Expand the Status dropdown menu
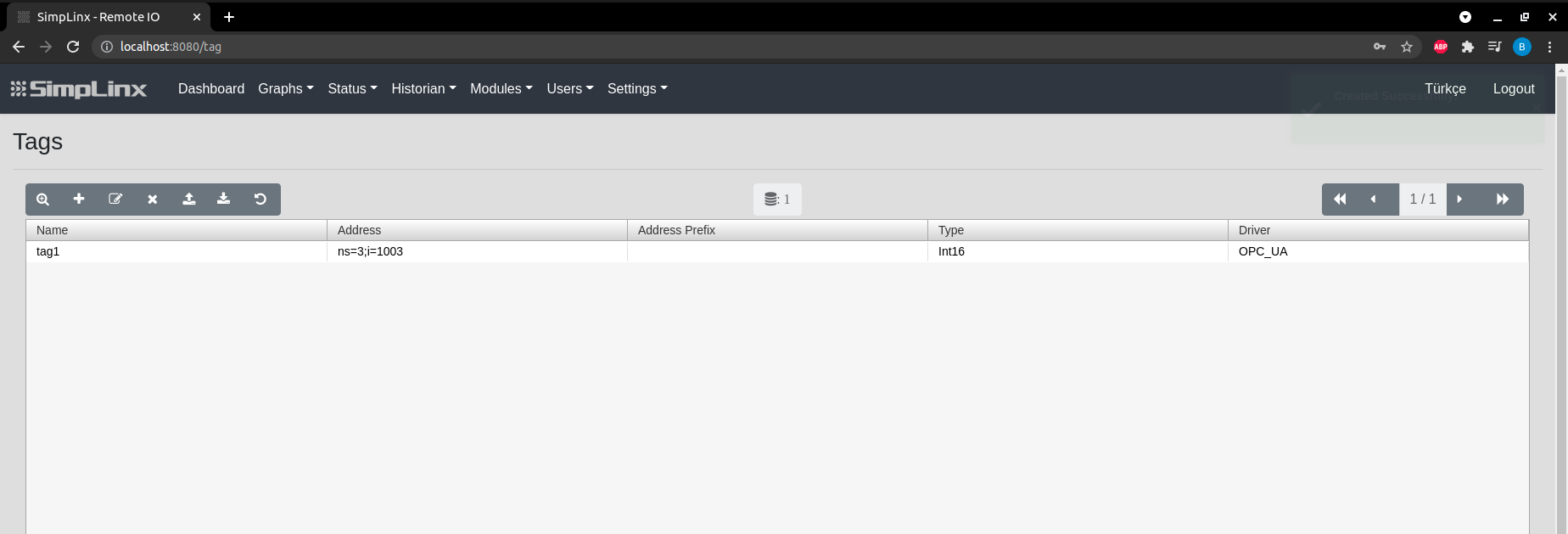This screenshot has width=1568, height=534. [x=353, y=88]
